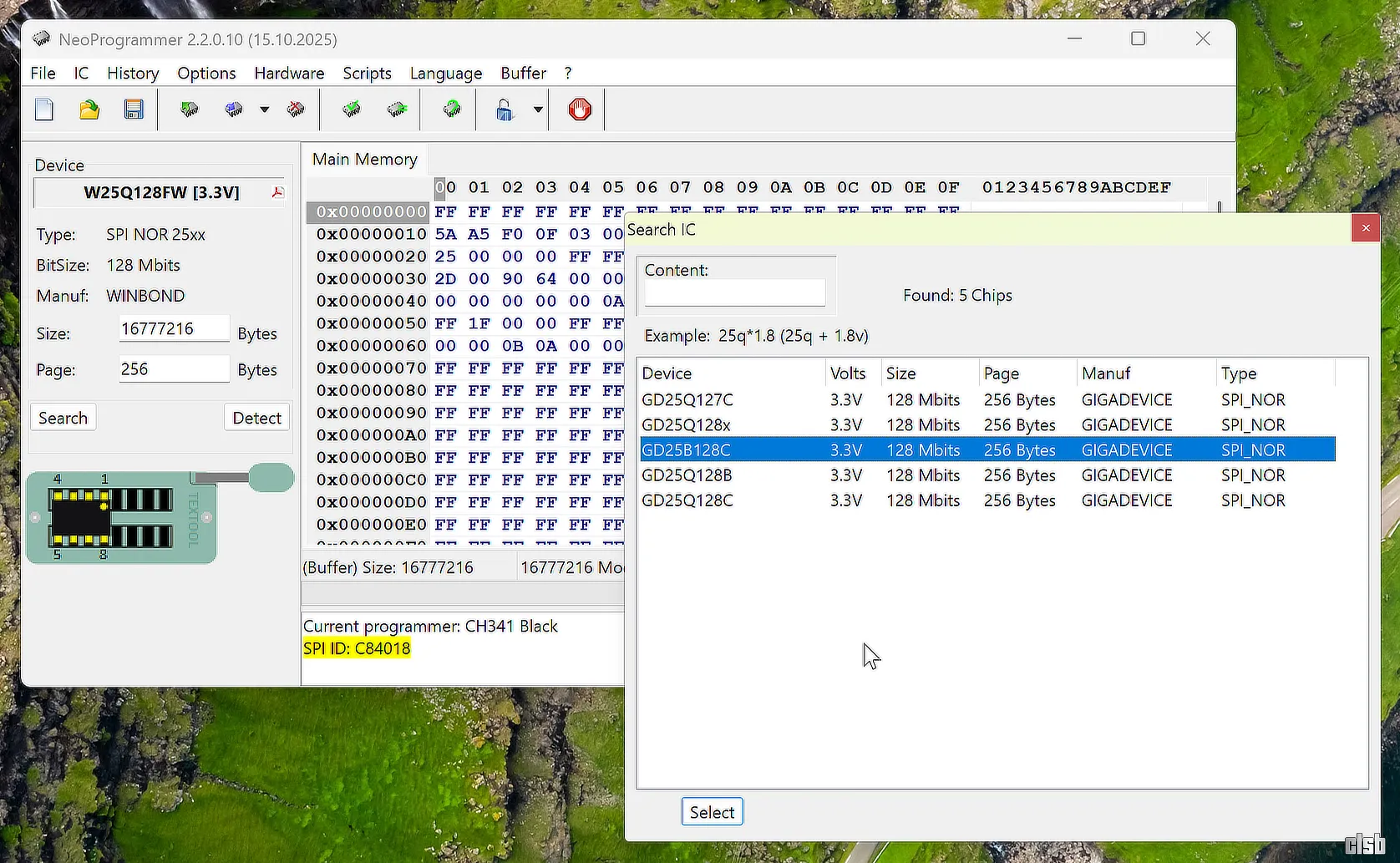Screen dimensions: 1400x863
Task: Click the Stop hand icon
Action: point(580,109)
